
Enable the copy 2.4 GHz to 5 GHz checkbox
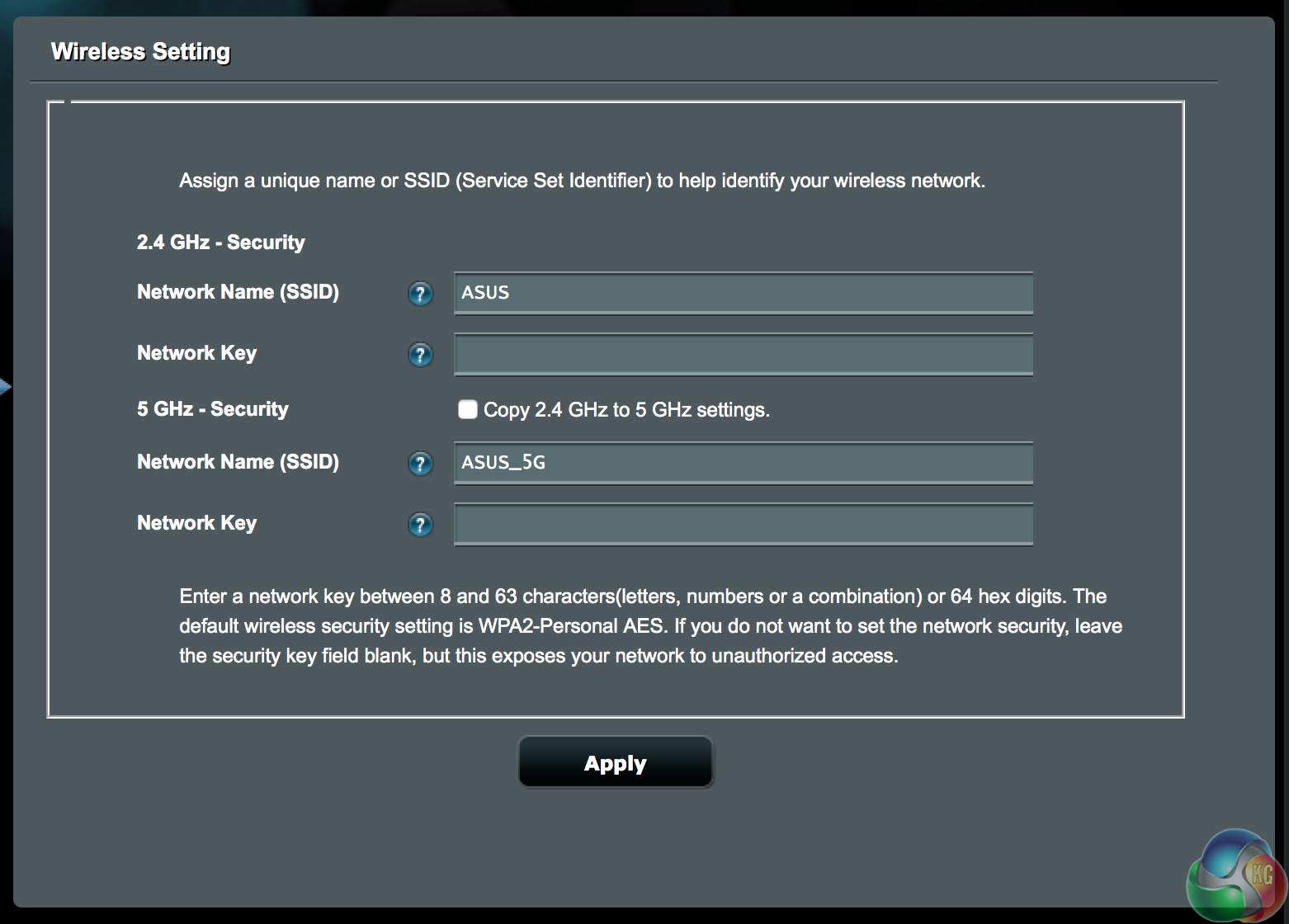click(x=468, y=409)
